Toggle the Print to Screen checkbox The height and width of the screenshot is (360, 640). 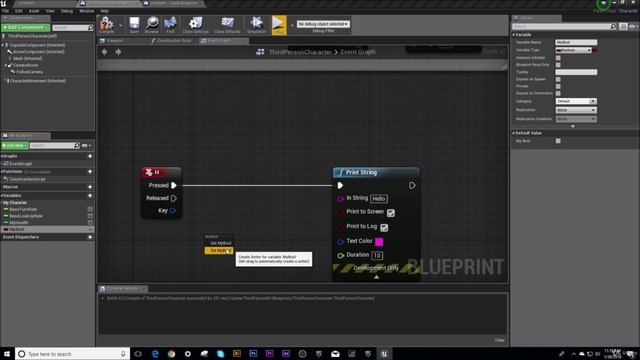coord(391,213)
